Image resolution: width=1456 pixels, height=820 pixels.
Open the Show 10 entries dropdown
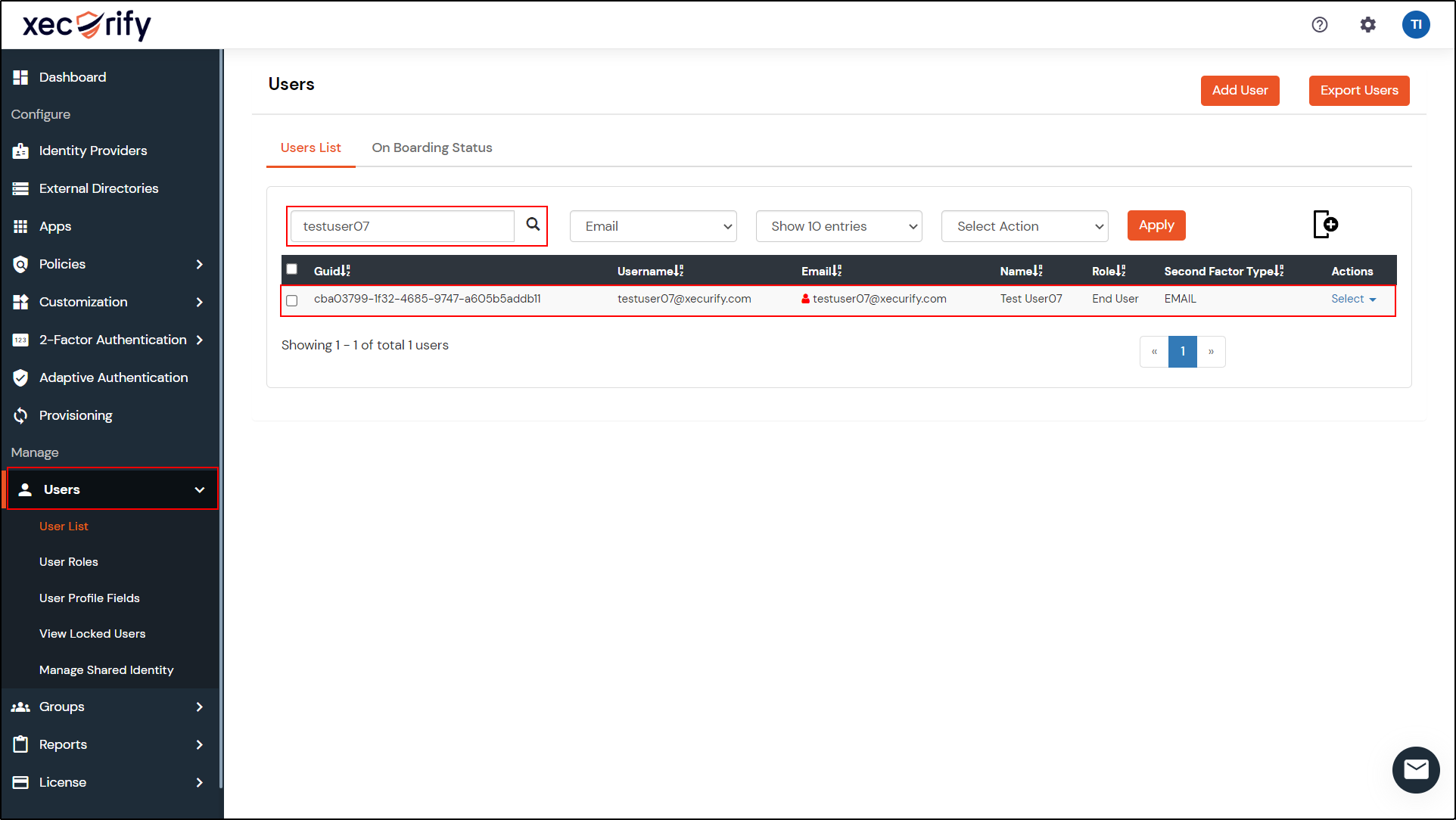tap(838, 225)
